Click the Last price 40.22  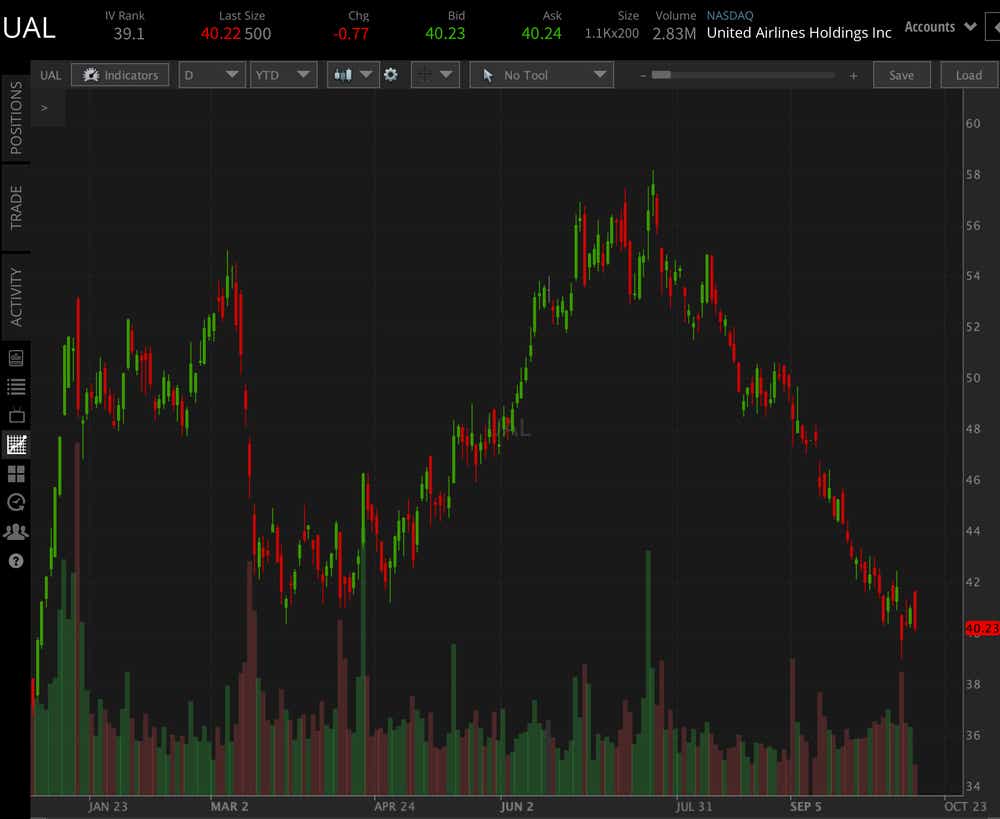pyautogui.click(x=221, y=33)
